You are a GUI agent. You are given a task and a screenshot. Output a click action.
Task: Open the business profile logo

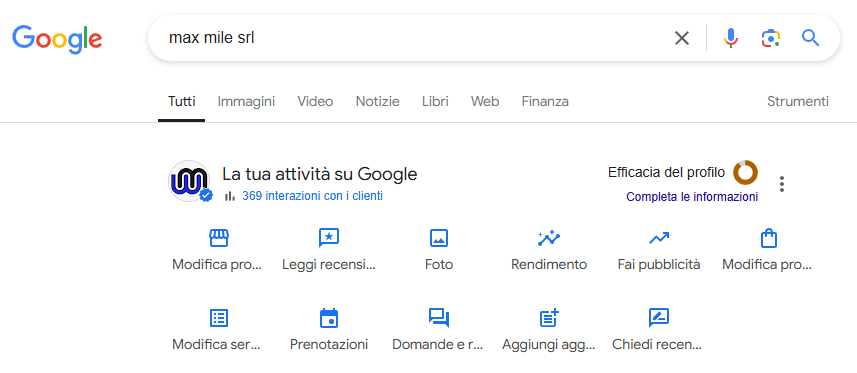pos(189,181)
